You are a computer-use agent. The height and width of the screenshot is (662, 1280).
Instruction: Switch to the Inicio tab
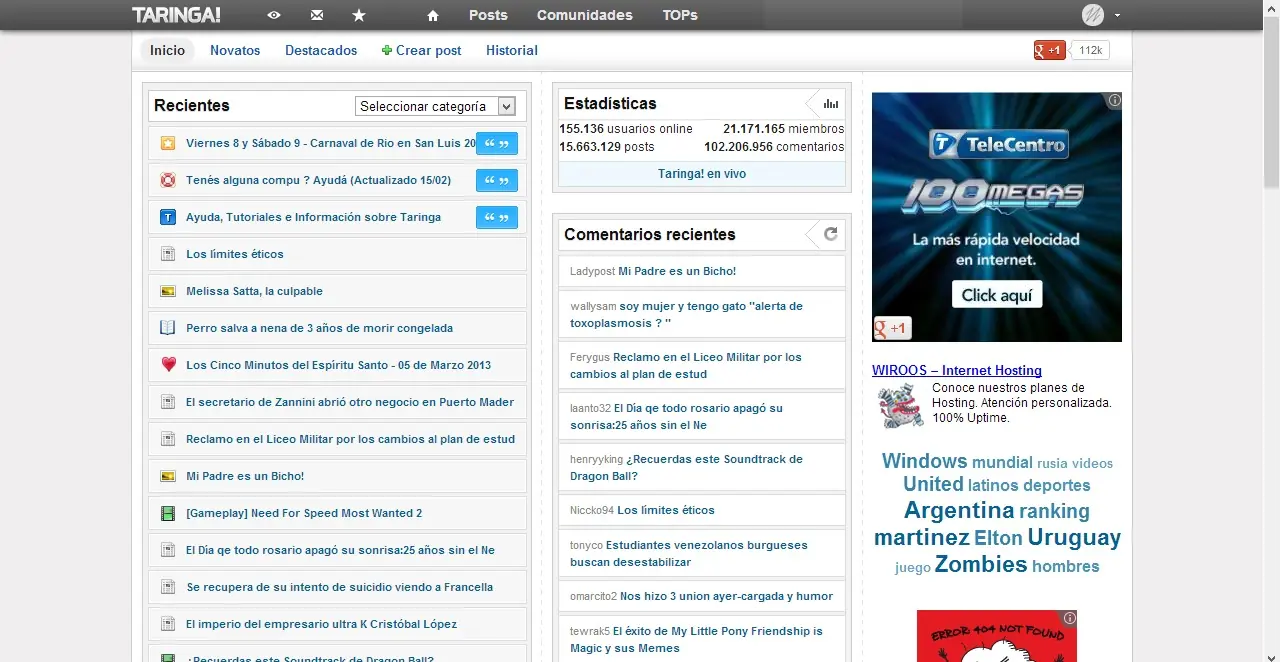click(x=167, y=50)
